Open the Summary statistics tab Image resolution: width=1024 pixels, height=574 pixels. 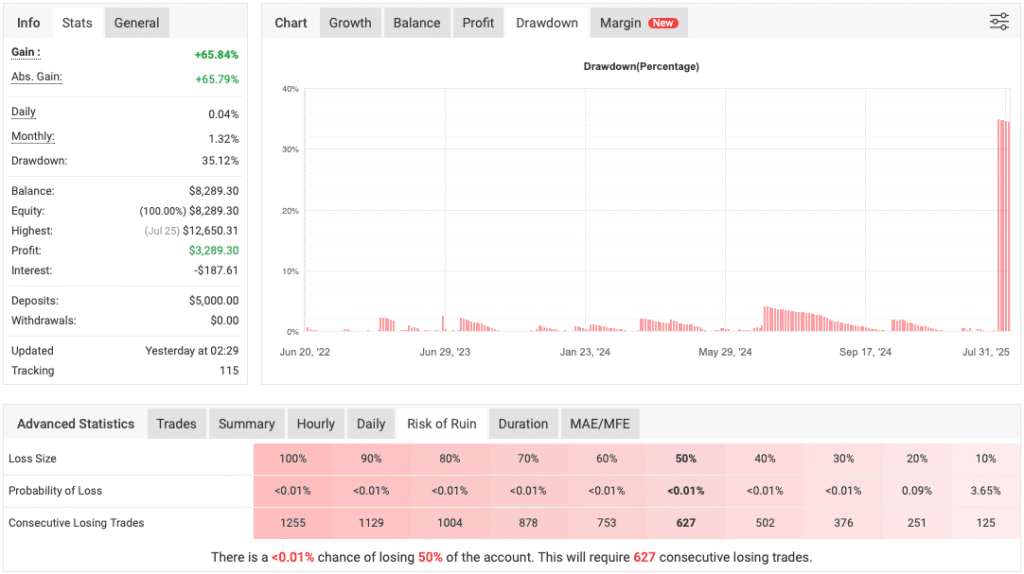click(x=246, y=424)
